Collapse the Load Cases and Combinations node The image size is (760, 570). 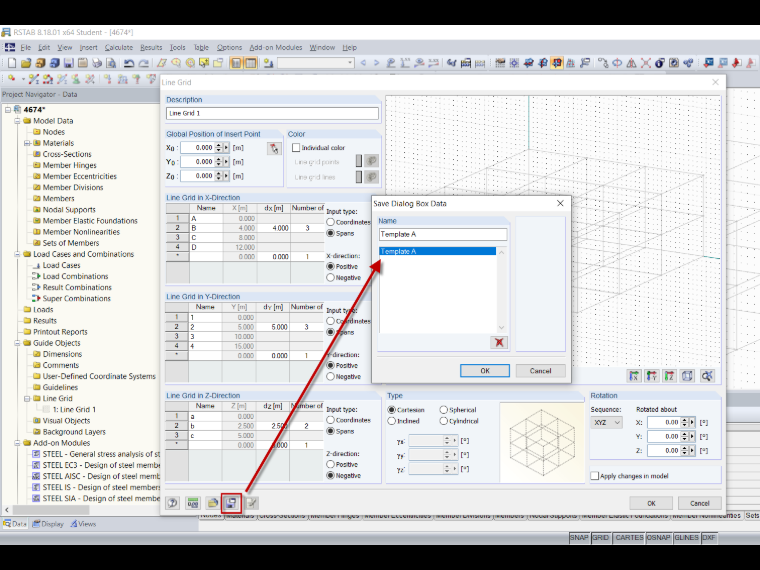point(17,254)
